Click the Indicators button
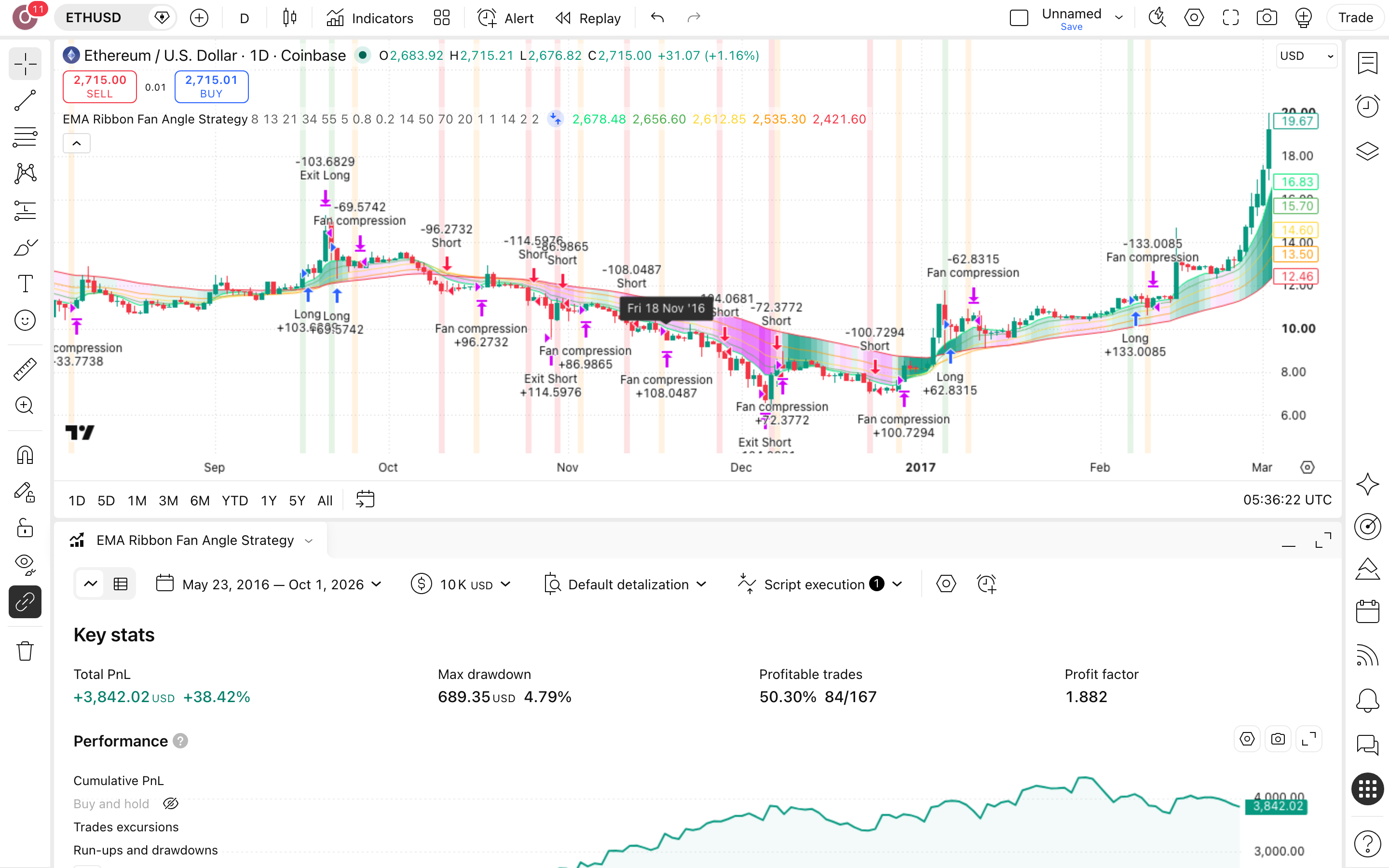This screenshot has height=868, width=1389. click(369, 18)
